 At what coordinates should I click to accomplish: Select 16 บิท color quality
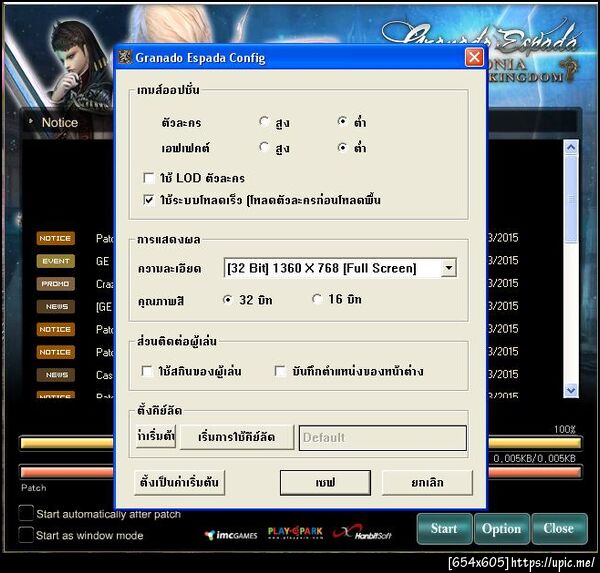pos(317,299)
